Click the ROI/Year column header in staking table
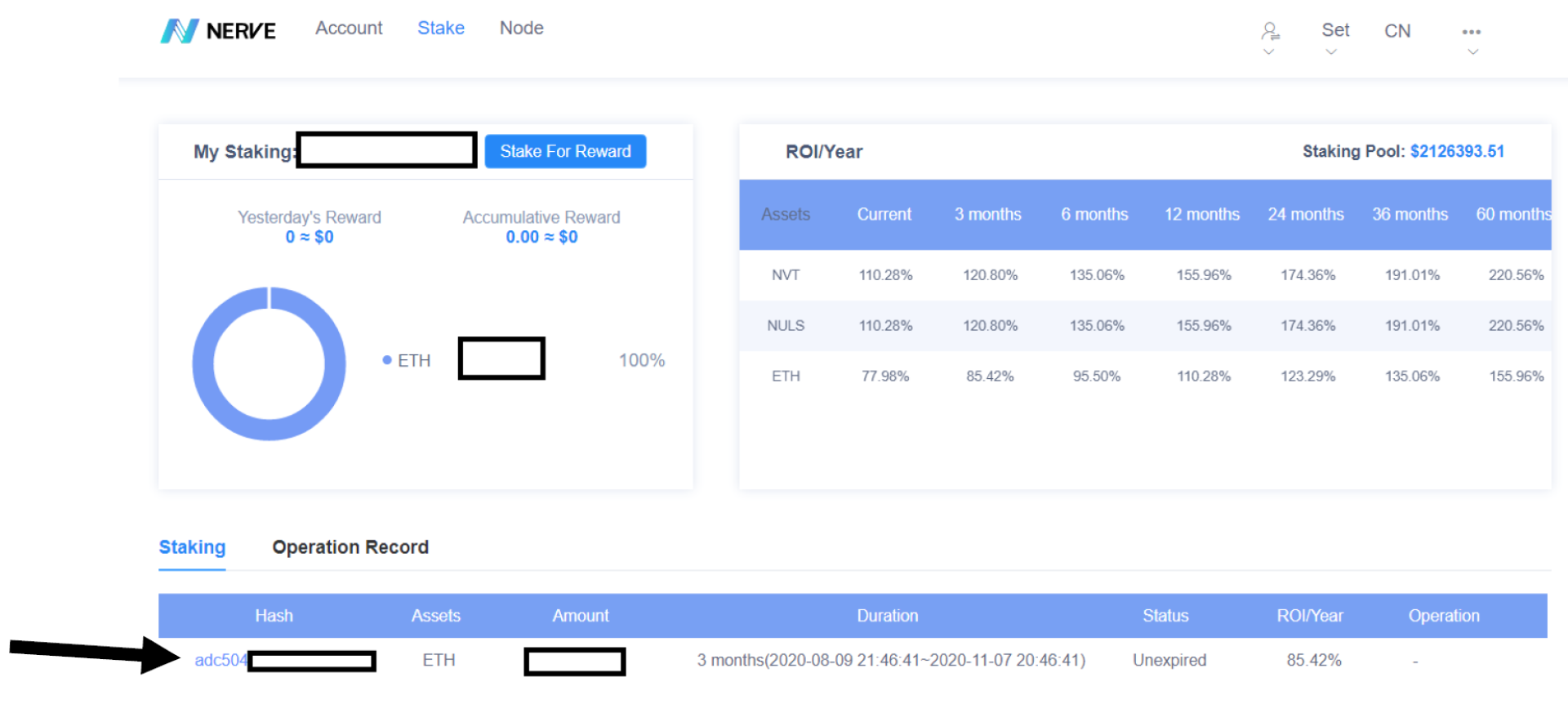The image size is (1568, 704). (1310, 616)
